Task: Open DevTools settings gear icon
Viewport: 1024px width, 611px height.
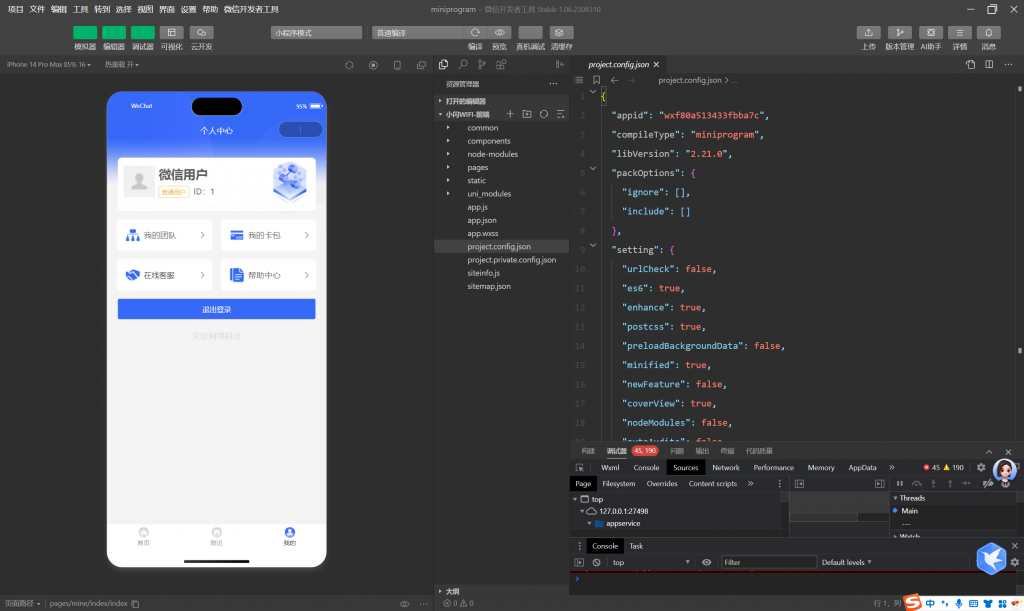Action: tap(981, 467)
